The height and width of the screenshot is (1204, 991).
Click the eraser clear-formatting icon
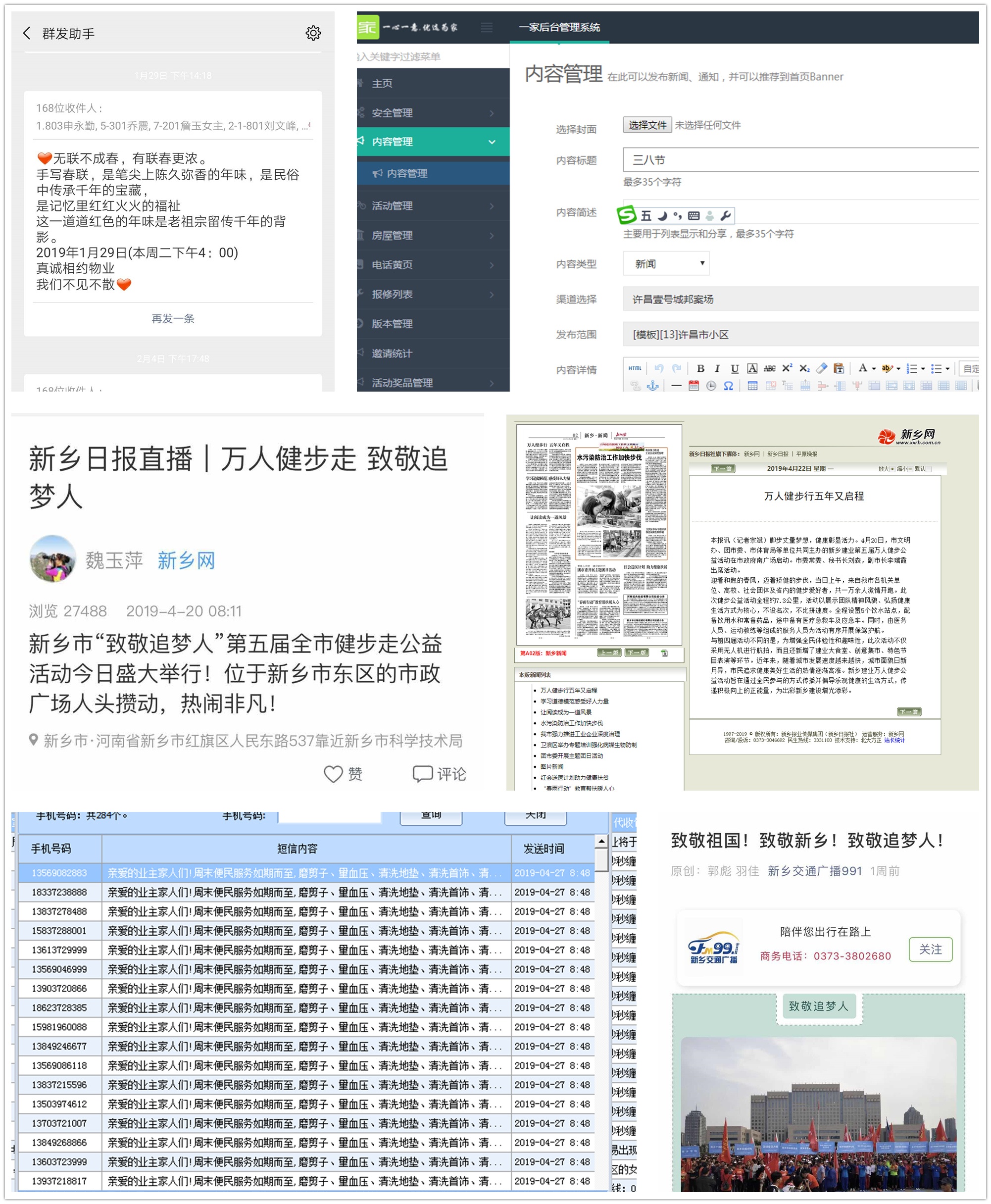(x=821, y=368)
